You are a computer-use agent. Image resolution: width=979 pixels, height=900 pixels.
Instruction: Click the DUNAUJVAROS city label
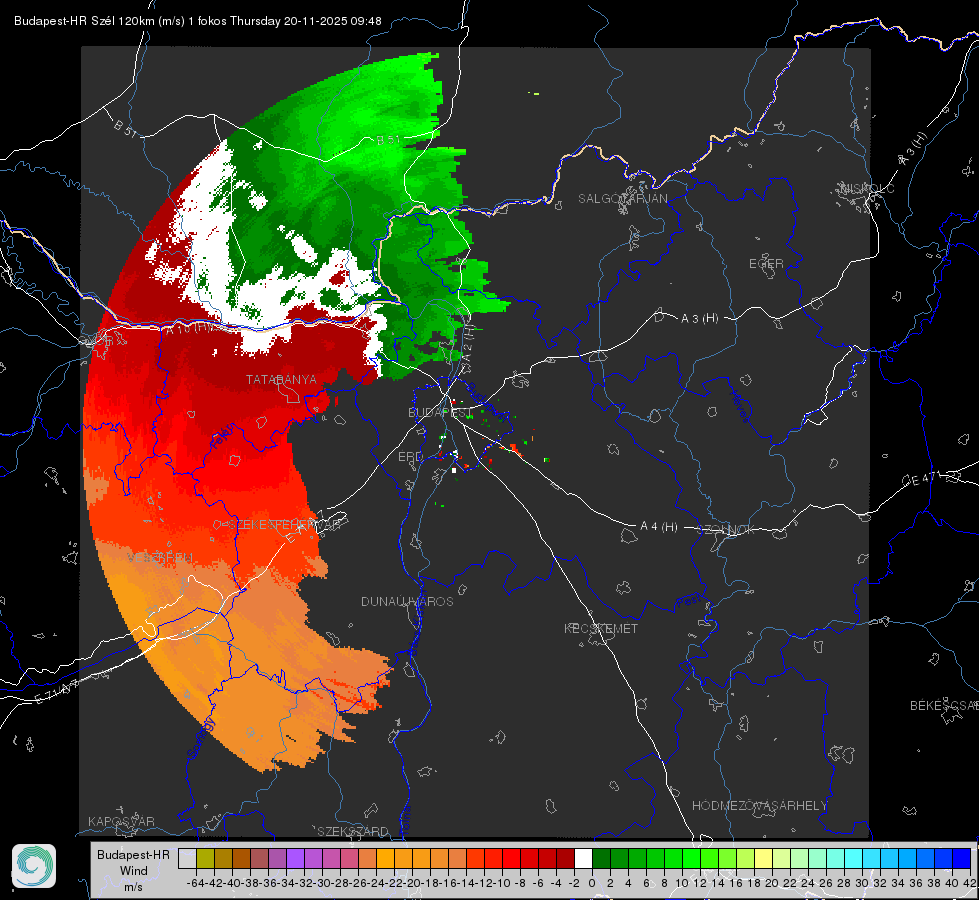click(407, 601)
